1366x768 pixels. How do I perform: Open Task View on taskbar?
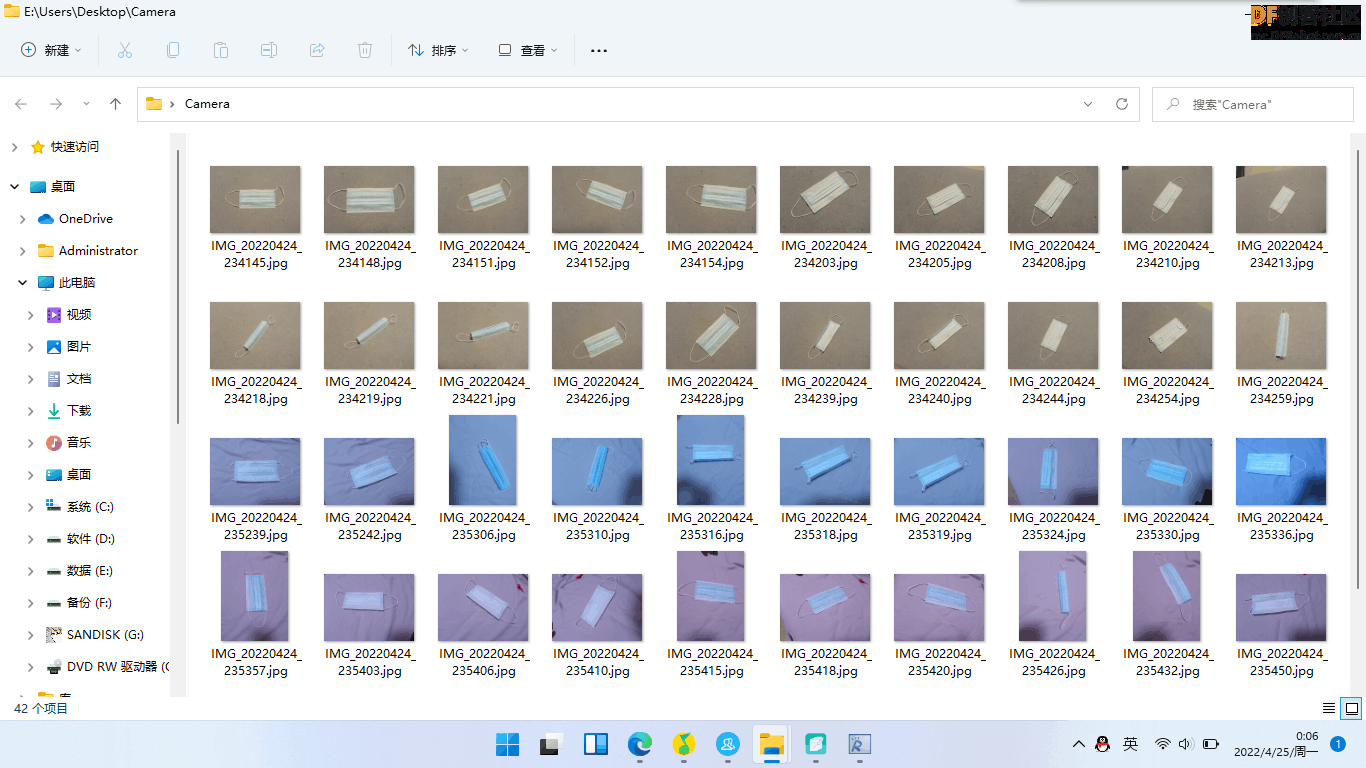click(551, 744)
